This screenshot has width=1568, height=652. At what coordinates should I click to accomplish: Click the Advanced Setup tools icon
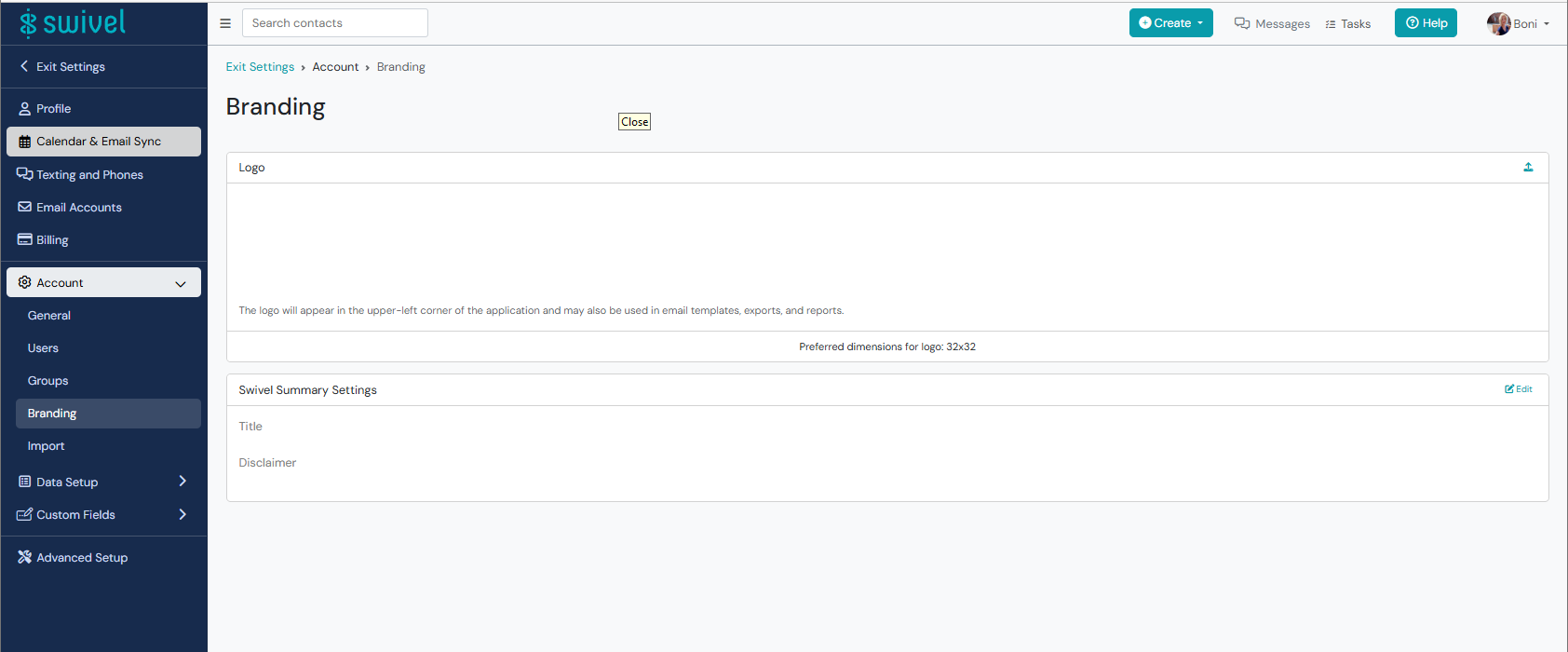point(25,557)
